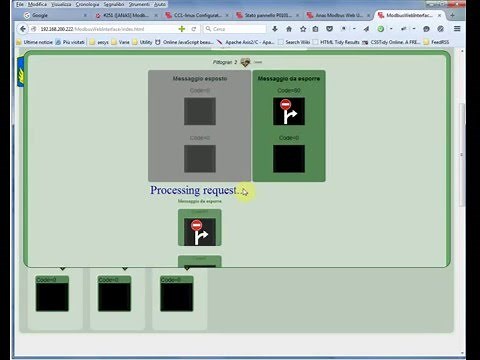Switch to the #251 [ANAS] Modb tab

[126, 15]
